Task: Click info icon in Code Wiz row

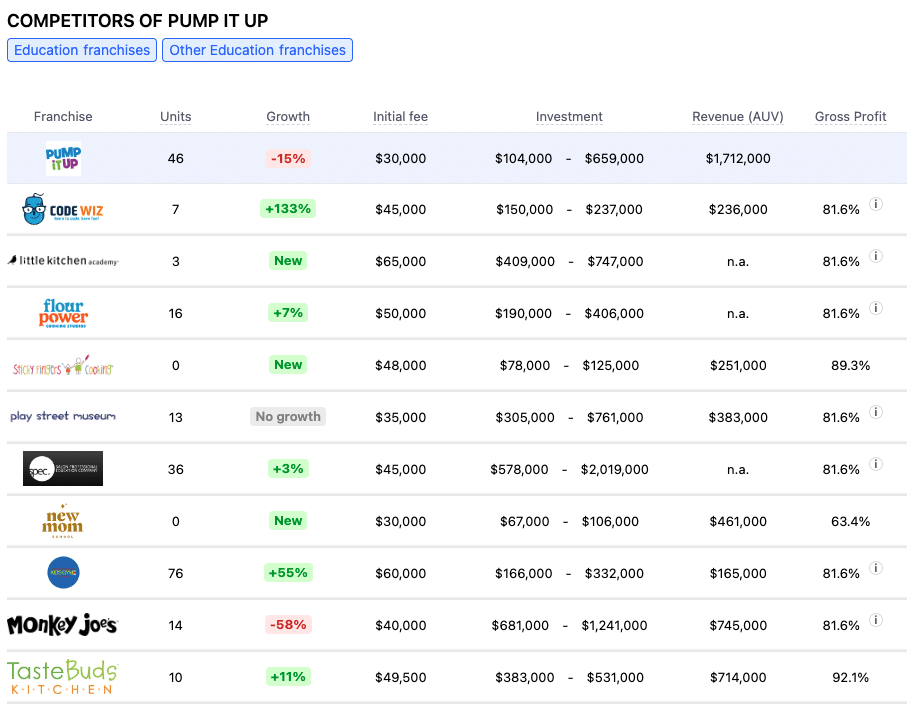Action: (x=876, y=204)
